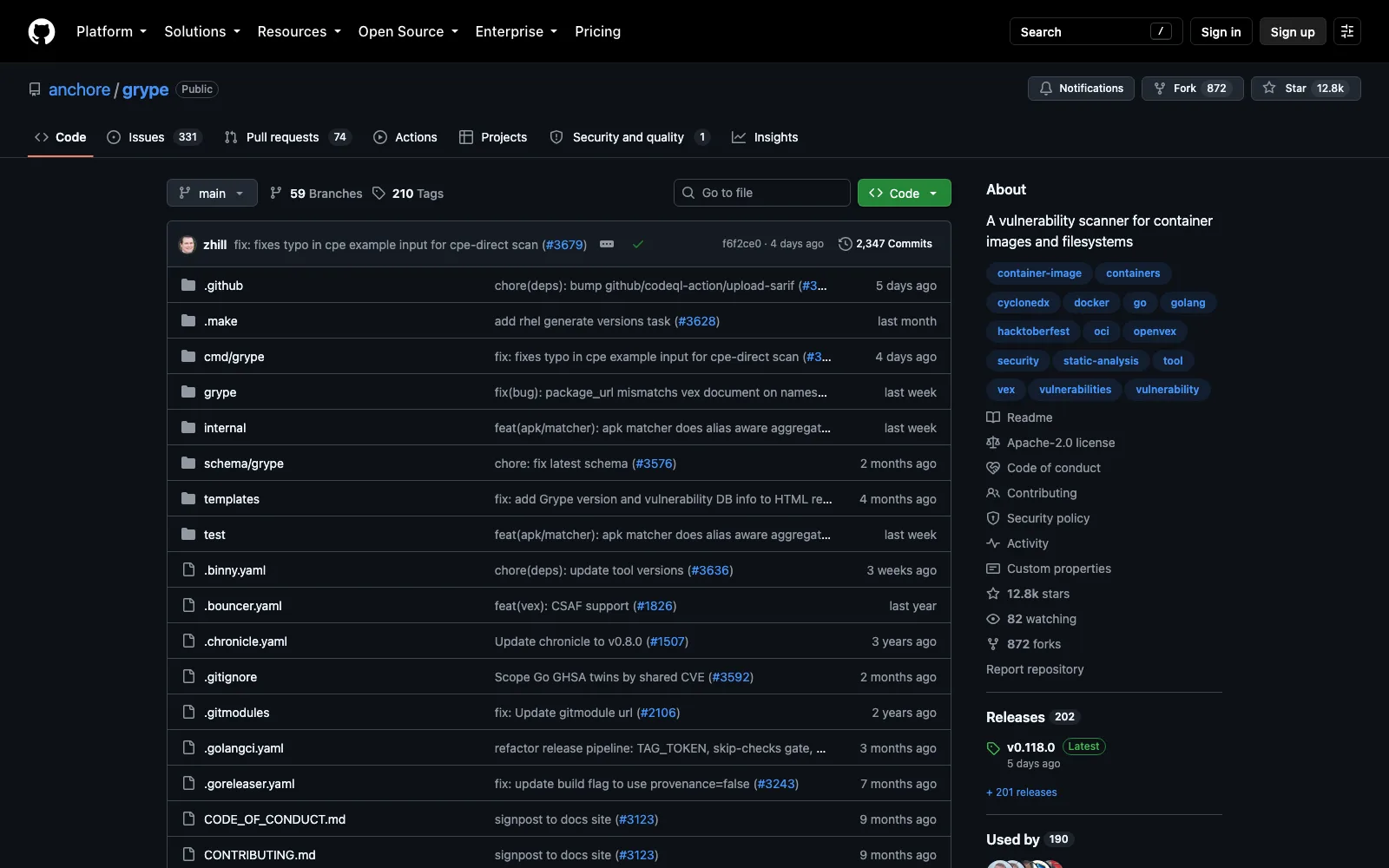This screenshot has width=1389, height=868.
Task: Expand the Enterprise menu
Action: [x=517, y=31]
